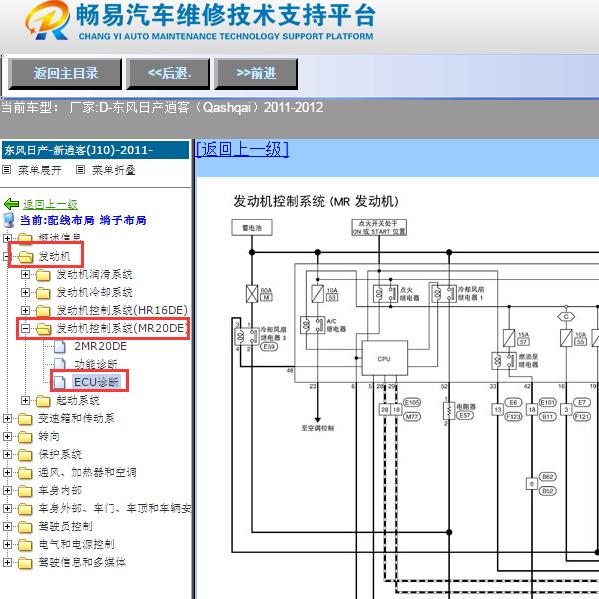Click the 起动系统 folder icon

coord(43,401)
